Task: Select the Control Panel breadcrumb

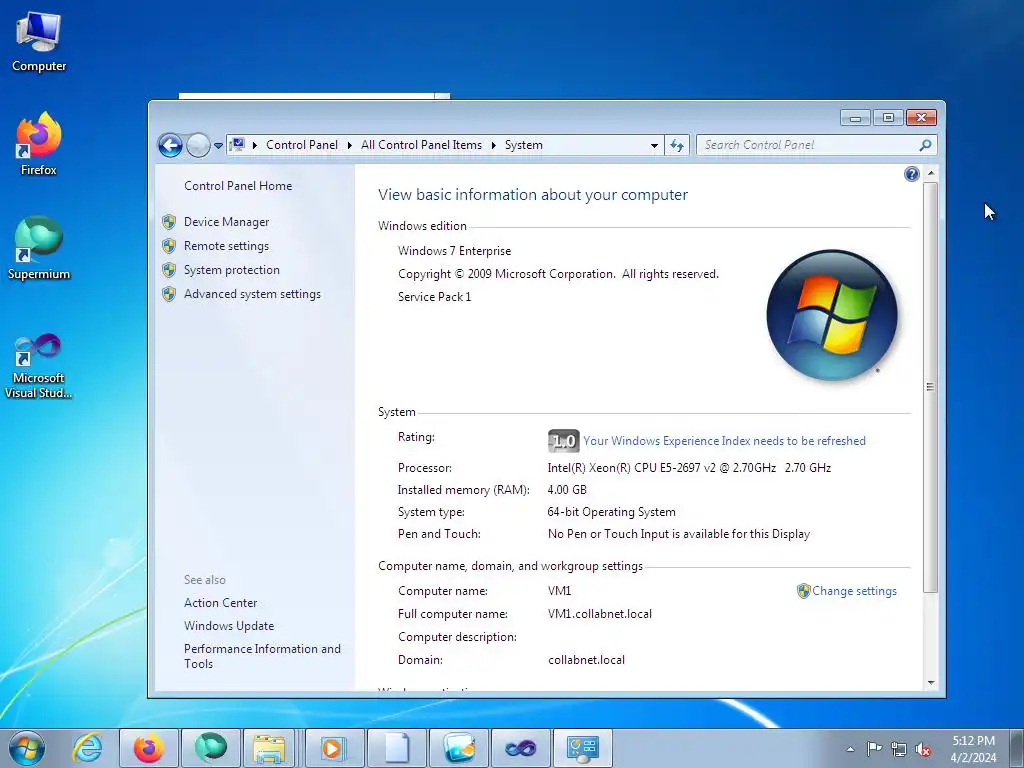Action: pyautogui.click(x=302, y=145)
